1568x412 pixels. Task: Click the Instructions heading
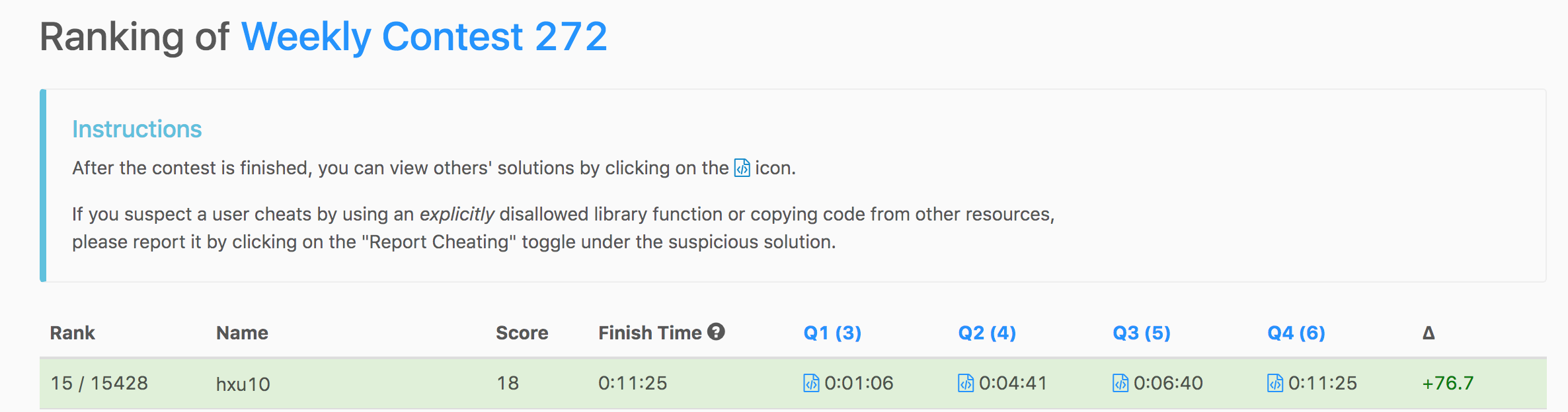click(x=137, y=129)
